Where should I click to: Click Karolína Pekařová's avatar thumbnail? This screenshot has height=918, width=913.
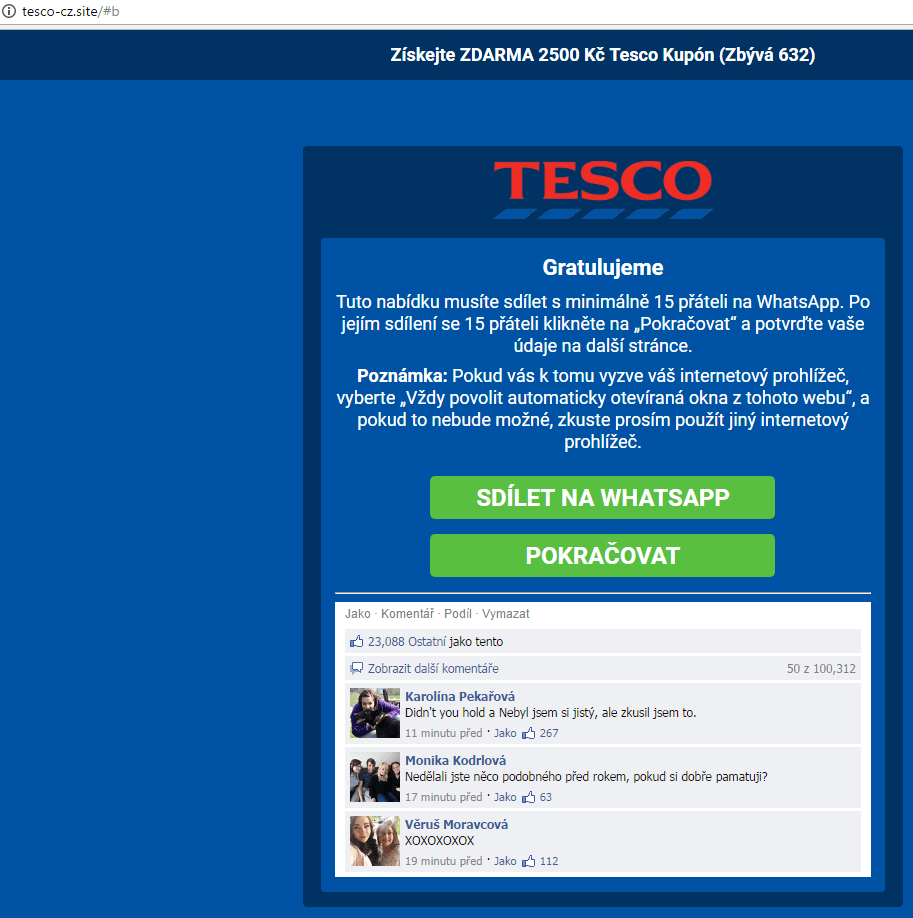[375, 713]
